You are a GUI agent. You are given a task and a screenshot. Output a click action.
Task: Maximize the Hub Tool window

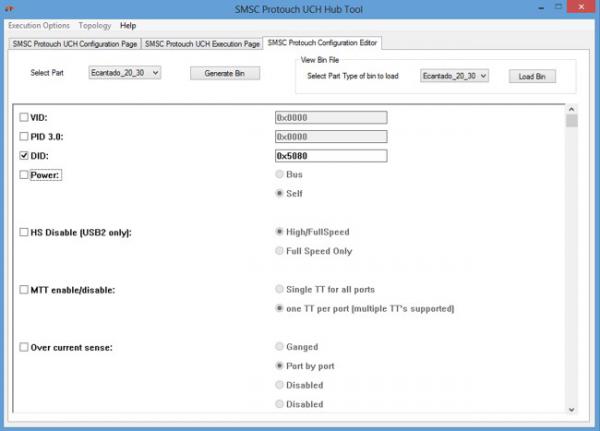coord(559,7)
